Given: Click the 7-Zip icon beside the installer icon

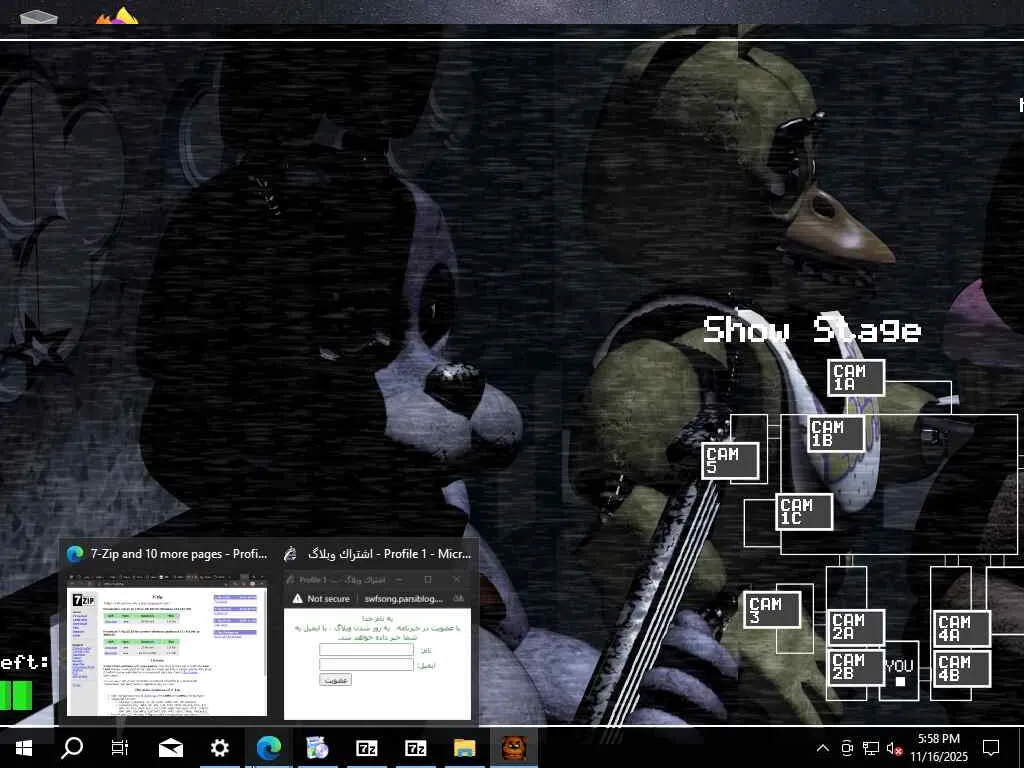Looking at the screenshot, I should click(x=366, y=748).
